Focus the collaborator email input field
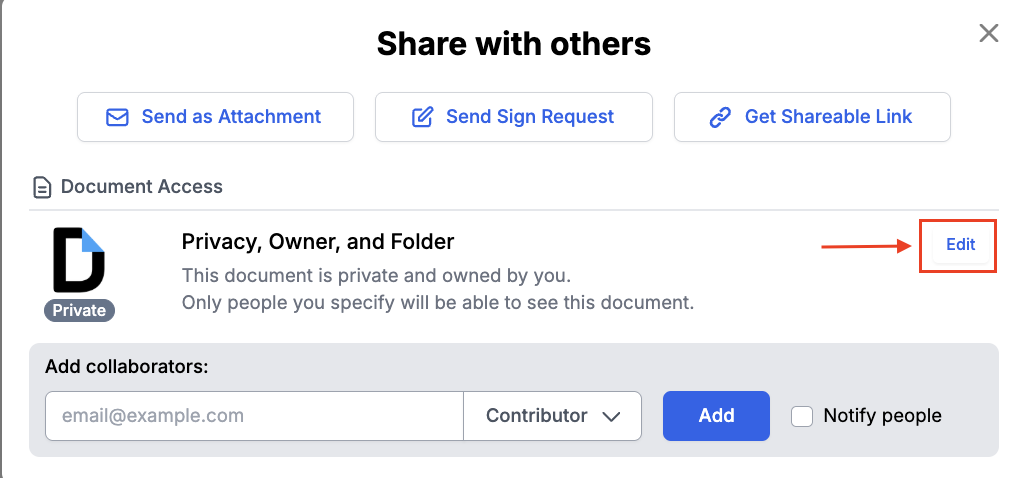Viewport: 1018px width, 478px height. (x=254, y=416)
